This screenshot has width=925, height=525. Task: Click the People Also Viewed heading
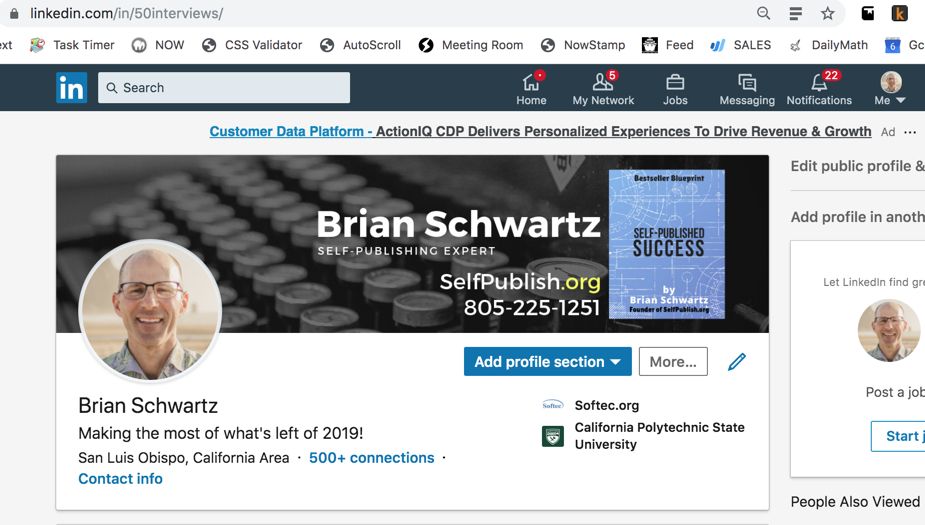(x=855, y=502)
